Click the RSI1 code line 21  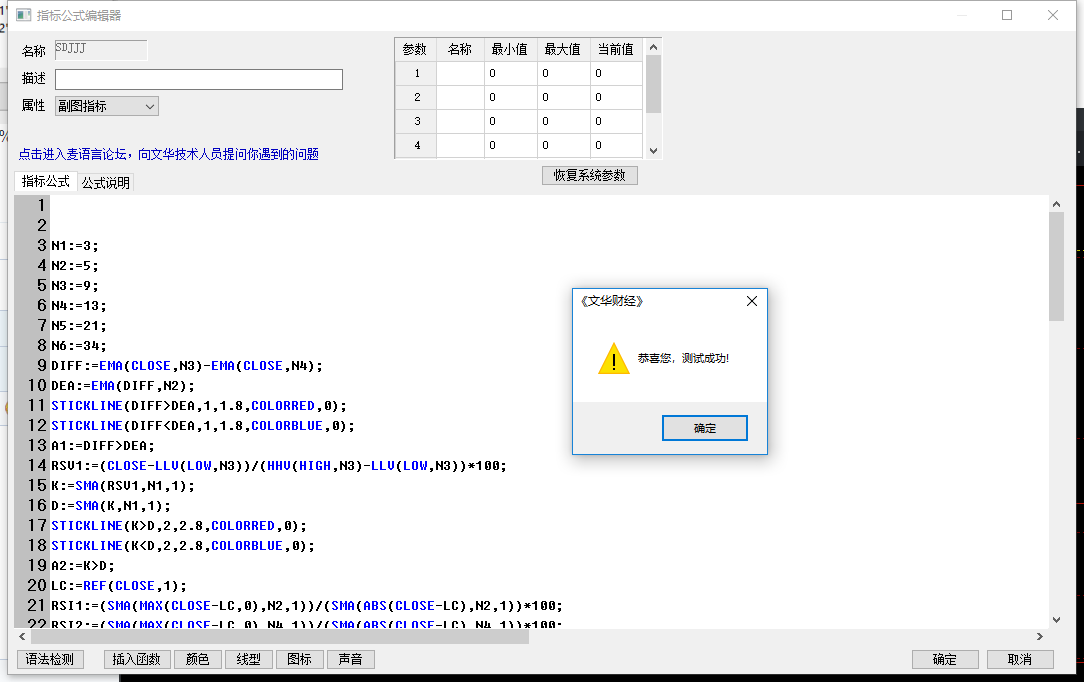pos(307,606)
